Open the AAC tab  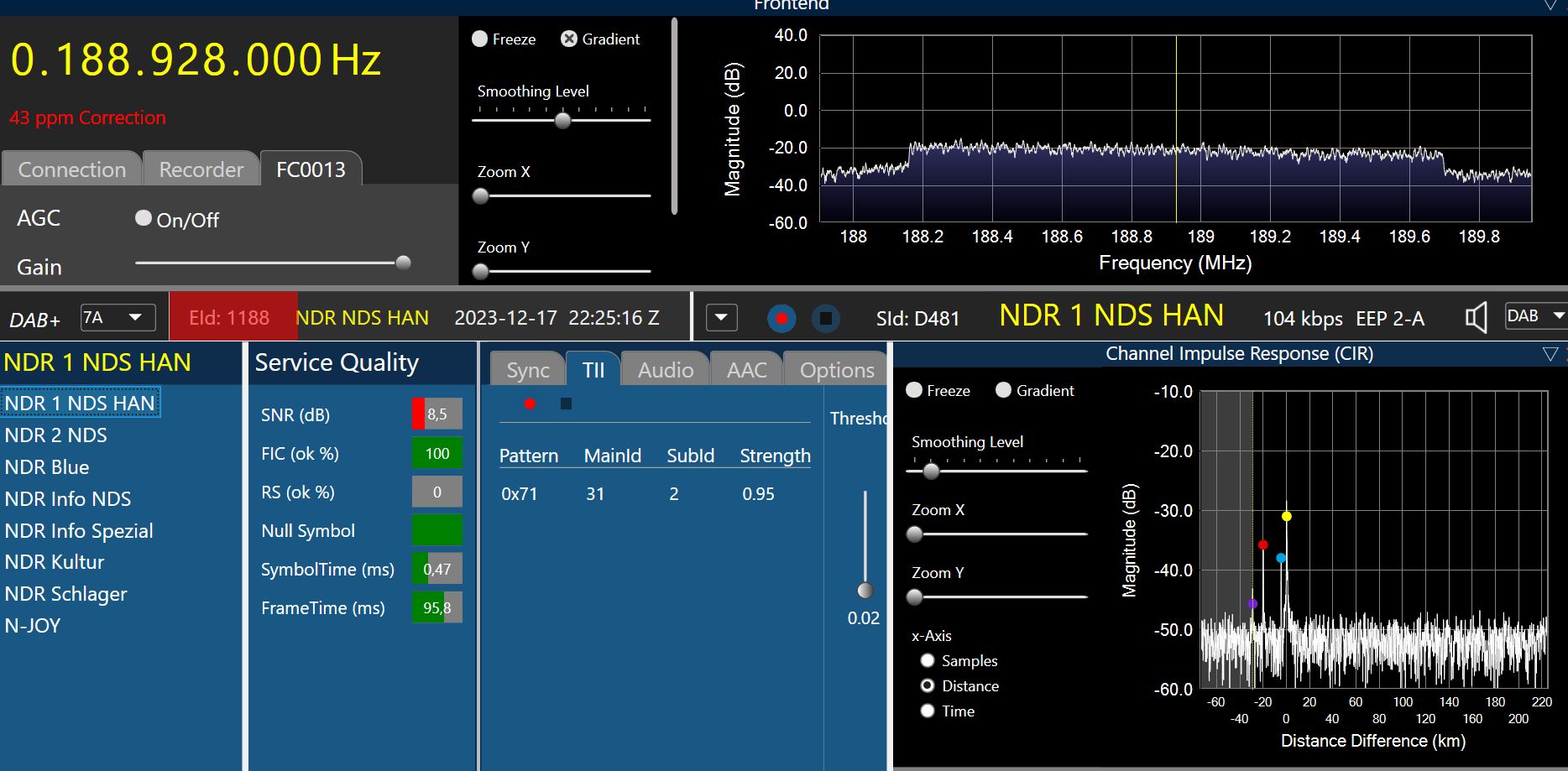click(x=746, y=369)
